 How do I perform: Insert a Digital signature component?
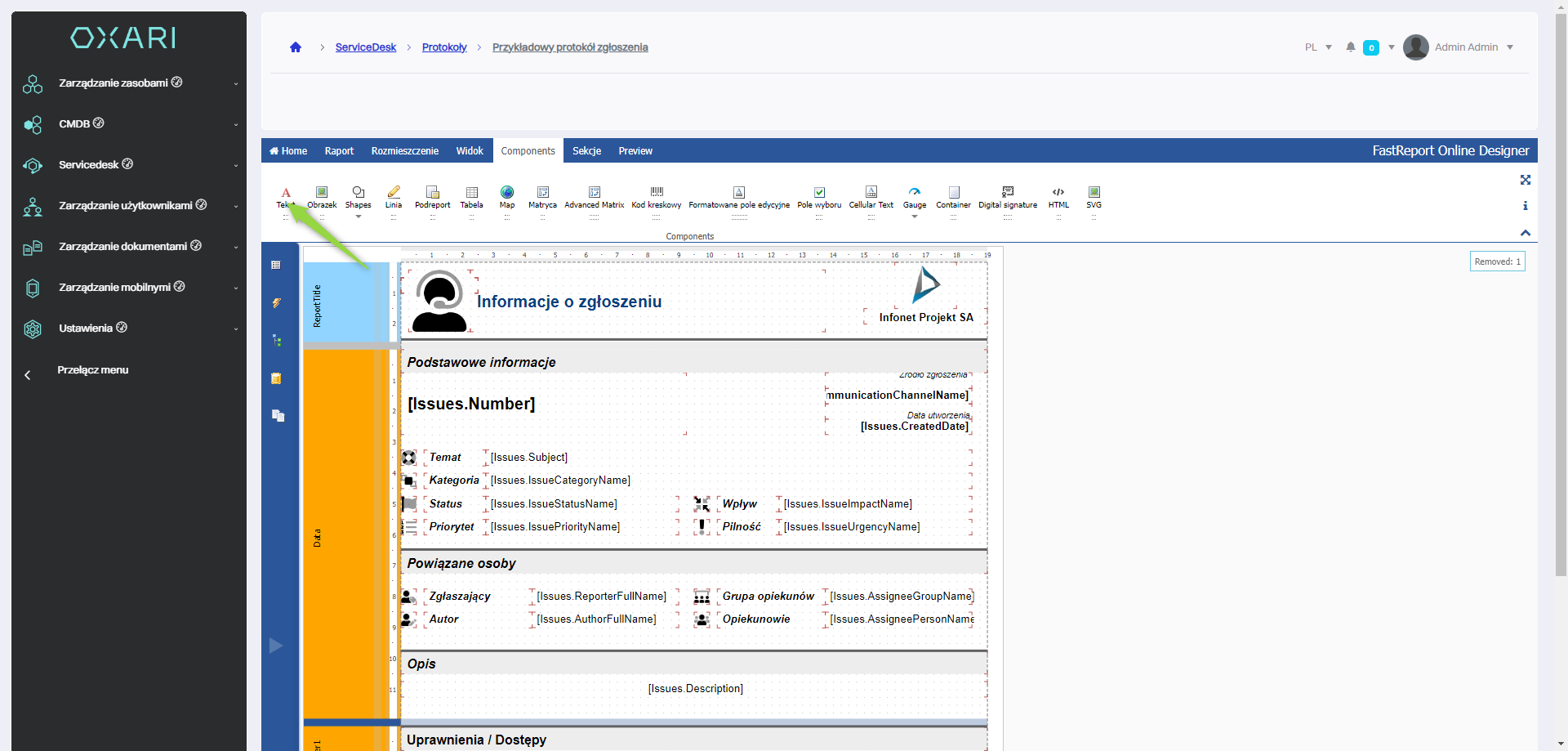1008,196
